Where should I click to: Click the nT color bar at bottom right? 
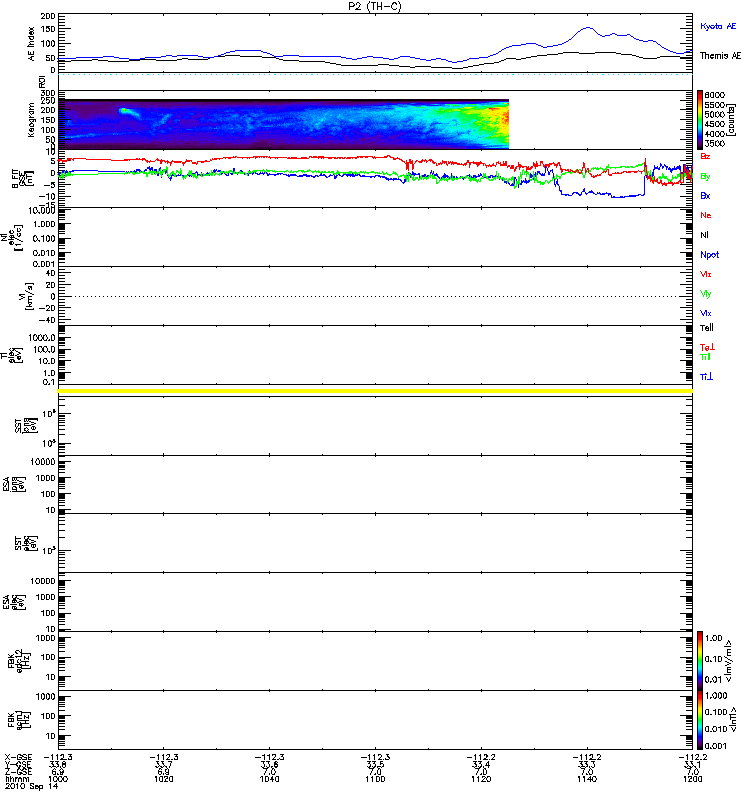(x=700, y=720)
